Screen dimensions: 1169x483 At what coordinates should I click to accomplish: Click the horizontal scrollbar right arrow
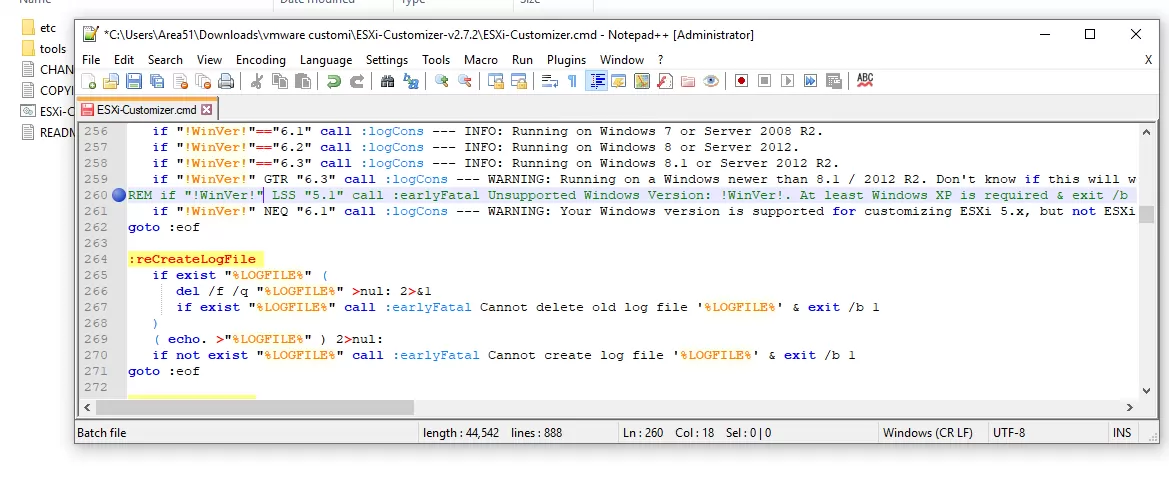click(1130, 407)
